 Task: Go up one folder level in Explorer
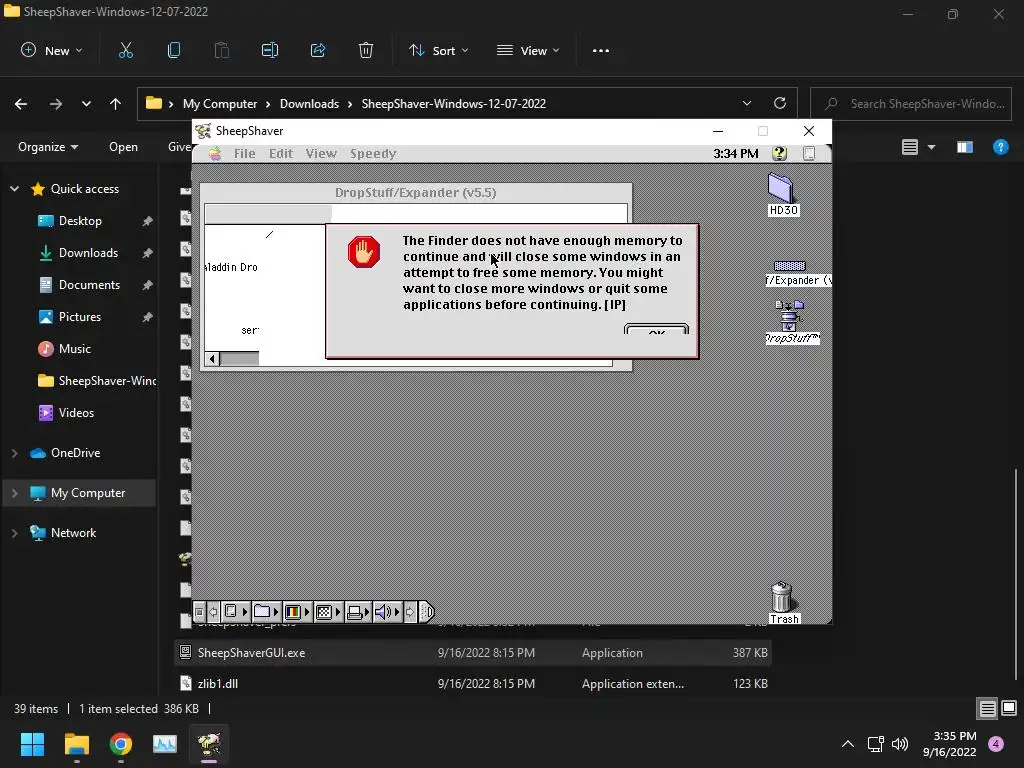(116, 103)
